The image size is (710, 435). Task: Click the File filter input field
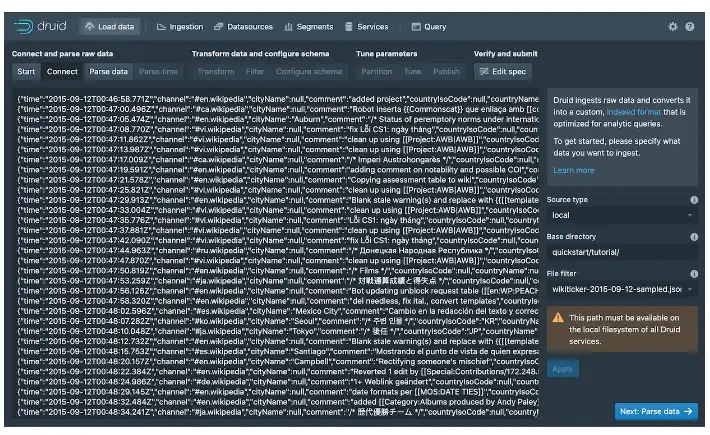tap(616, 289)
